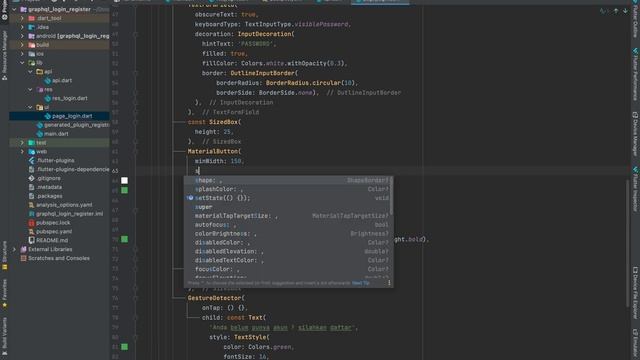This screenshot has height=360, width=640.
Task: Choose 'focusColor:' completion suggestion
Action: coord(287,269)
